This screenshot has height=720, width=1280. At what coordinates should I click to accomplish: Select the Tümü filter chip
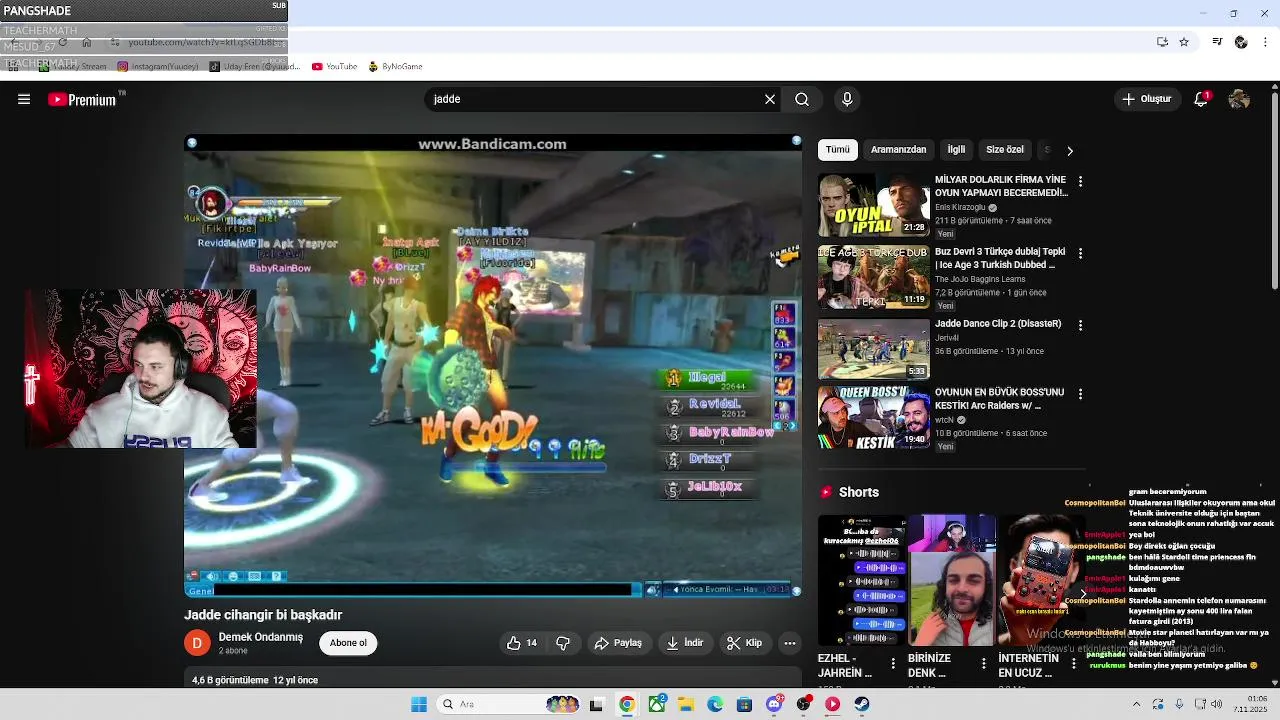tap(838, 150)
